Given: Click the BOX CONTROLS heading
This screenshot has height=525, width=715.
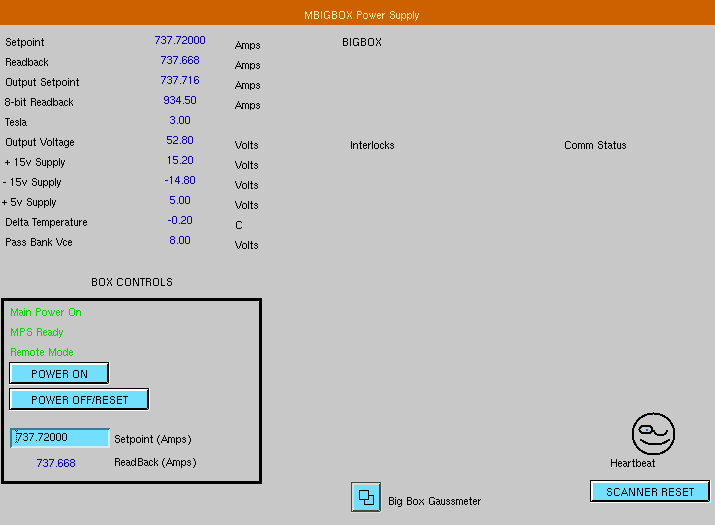Looking at the screenshot, I should coord(132,282).
